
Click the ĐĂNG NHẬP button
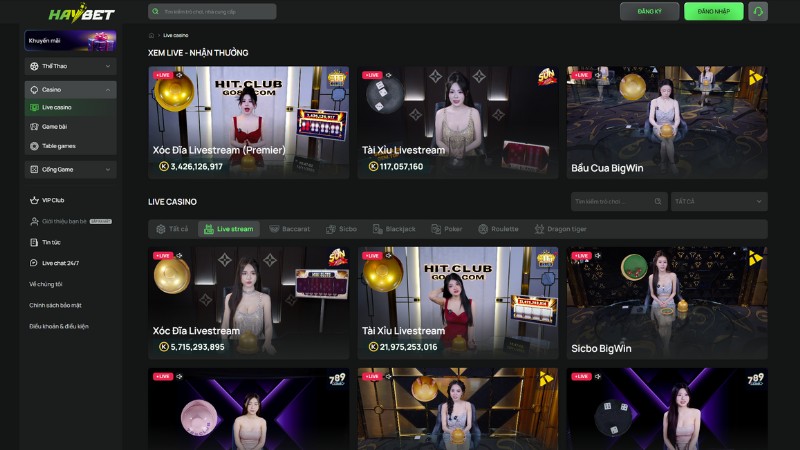713,11
